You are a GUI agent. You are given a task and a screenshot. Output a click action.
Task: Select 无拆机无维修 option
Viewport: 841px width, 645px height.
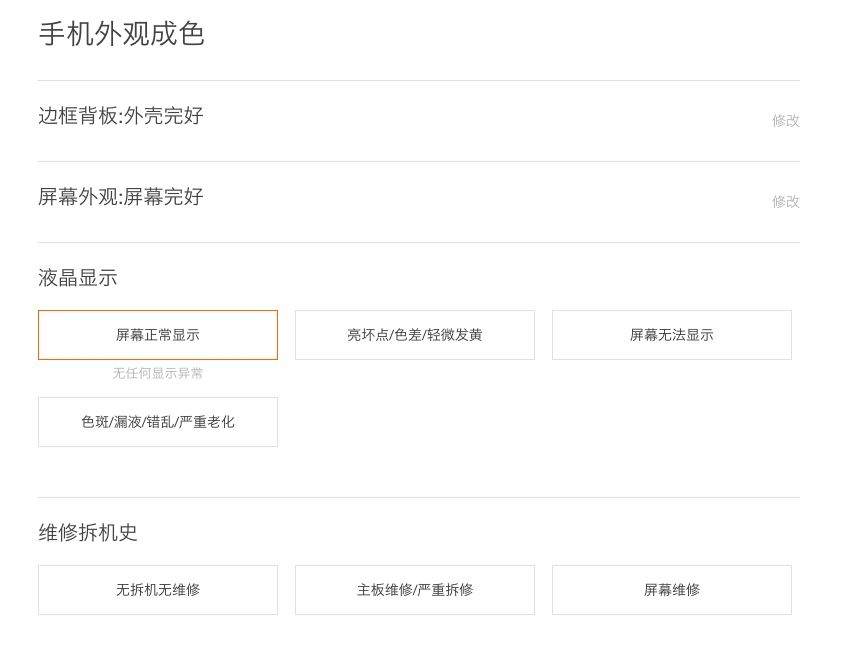(158, 590)
